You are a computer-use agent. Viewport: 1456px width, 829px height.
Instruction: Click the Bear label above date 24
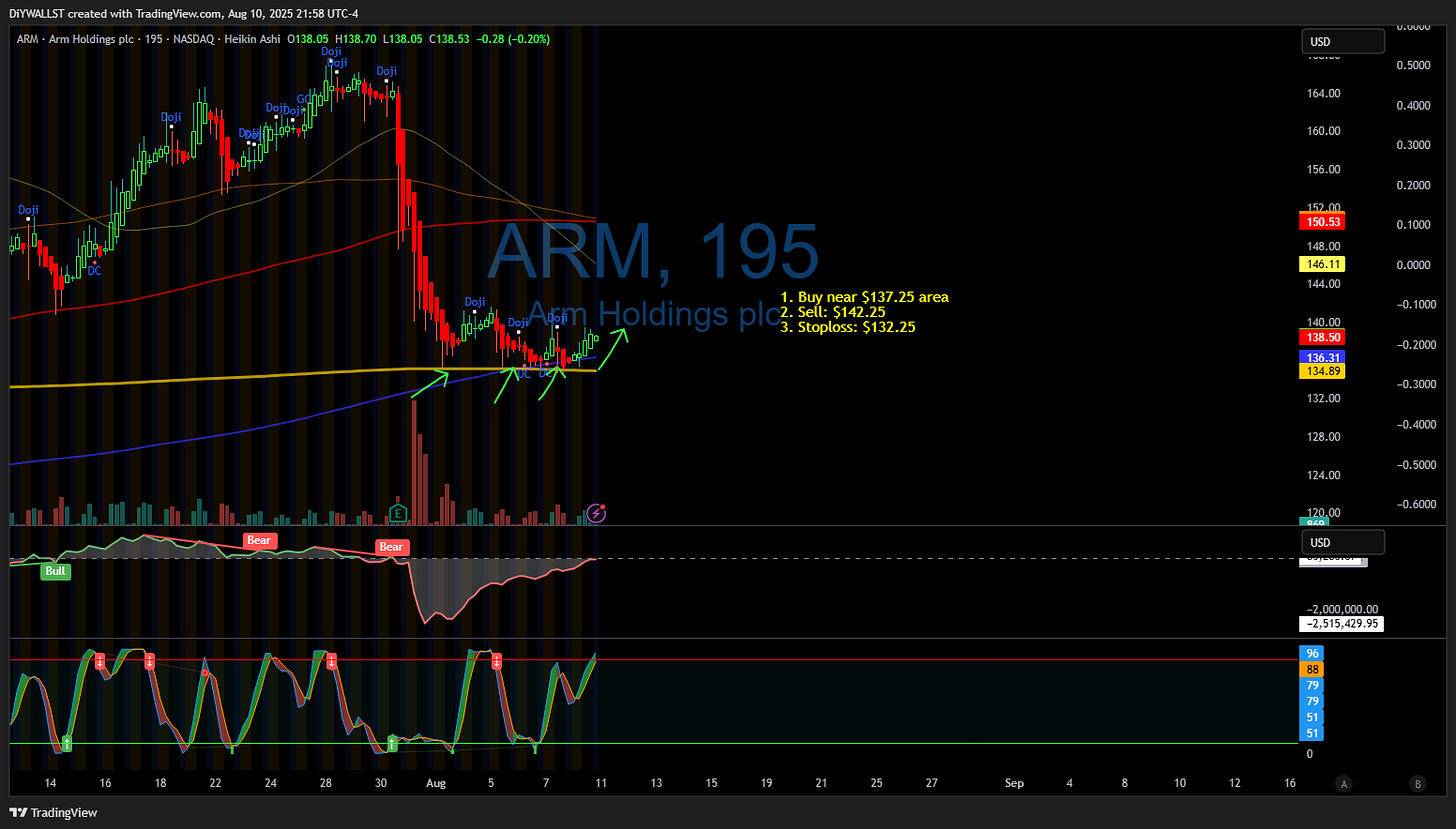point(261,540)
